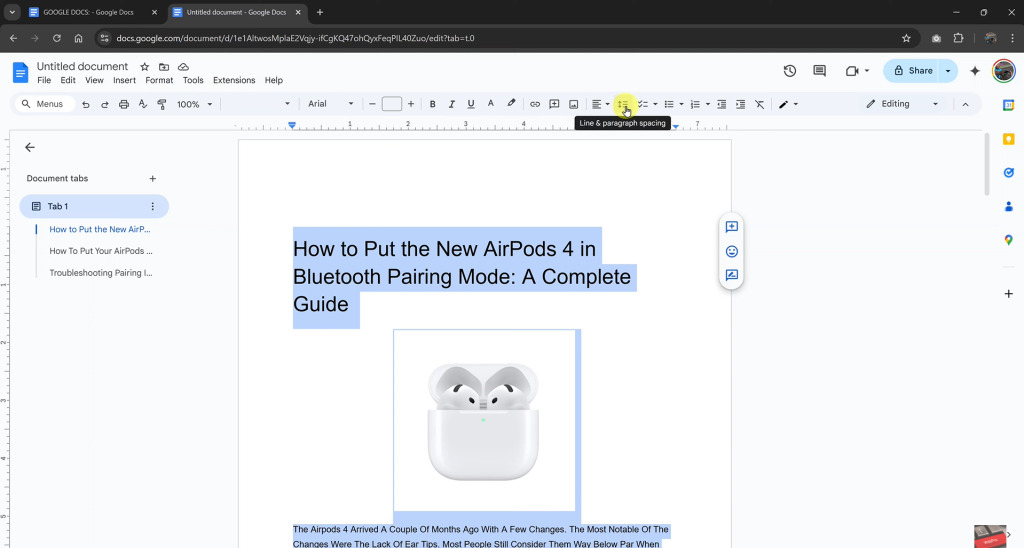Select the AirPods image in document

click(x=484, y=420)
